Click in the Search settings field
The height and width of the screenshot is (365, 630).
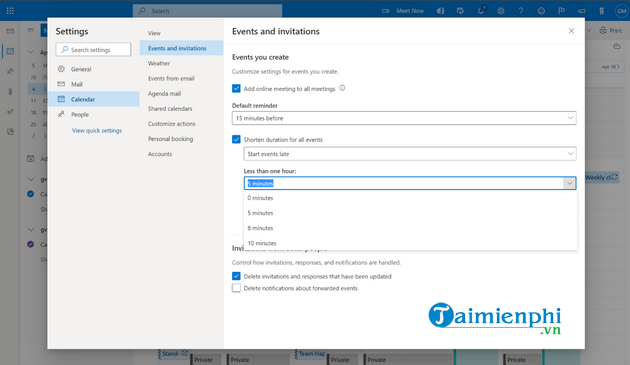pos(93,49)
